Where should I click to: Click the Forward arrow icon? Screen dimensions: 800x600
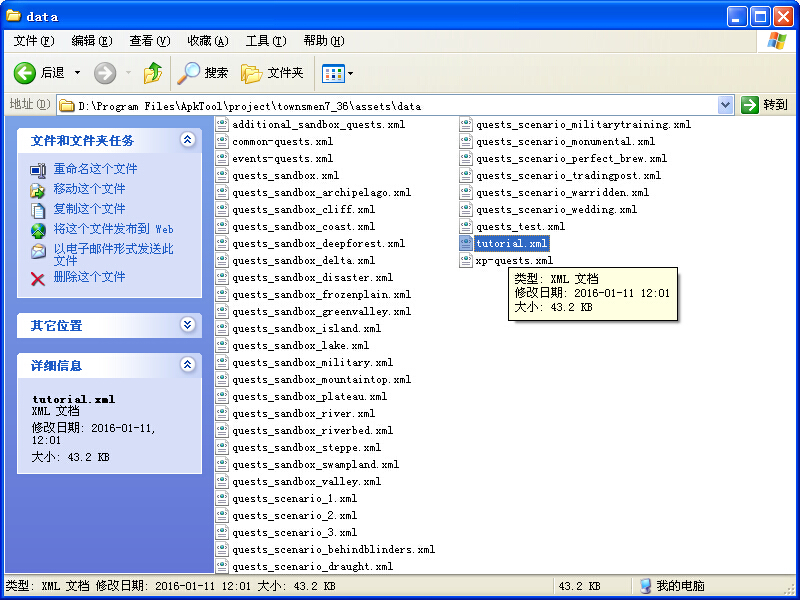click(105, 73)
